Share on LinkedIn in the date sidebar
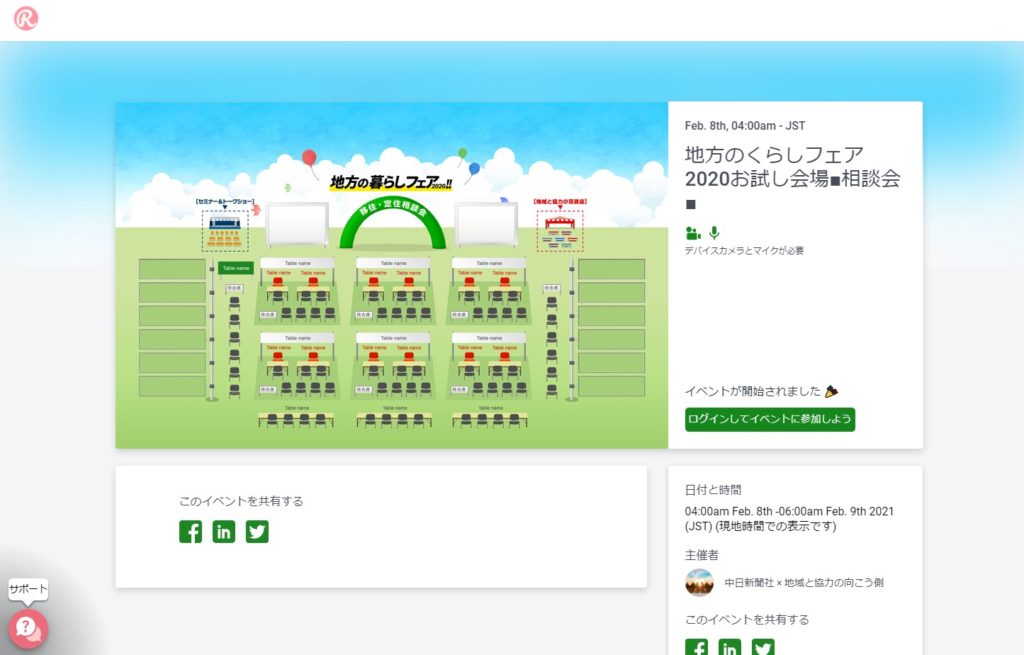This screenshot has height=655, width=1024. (729, 647)
